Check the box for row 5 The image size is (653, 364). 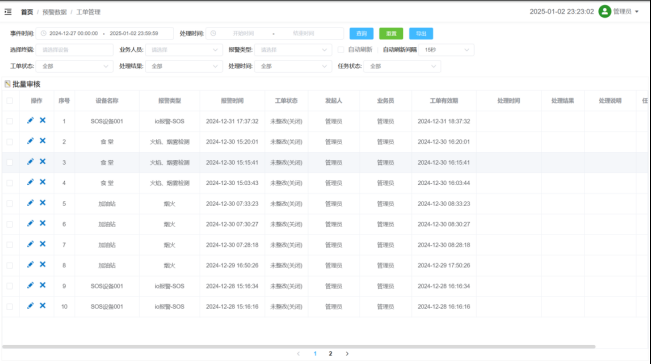[10, 204]
